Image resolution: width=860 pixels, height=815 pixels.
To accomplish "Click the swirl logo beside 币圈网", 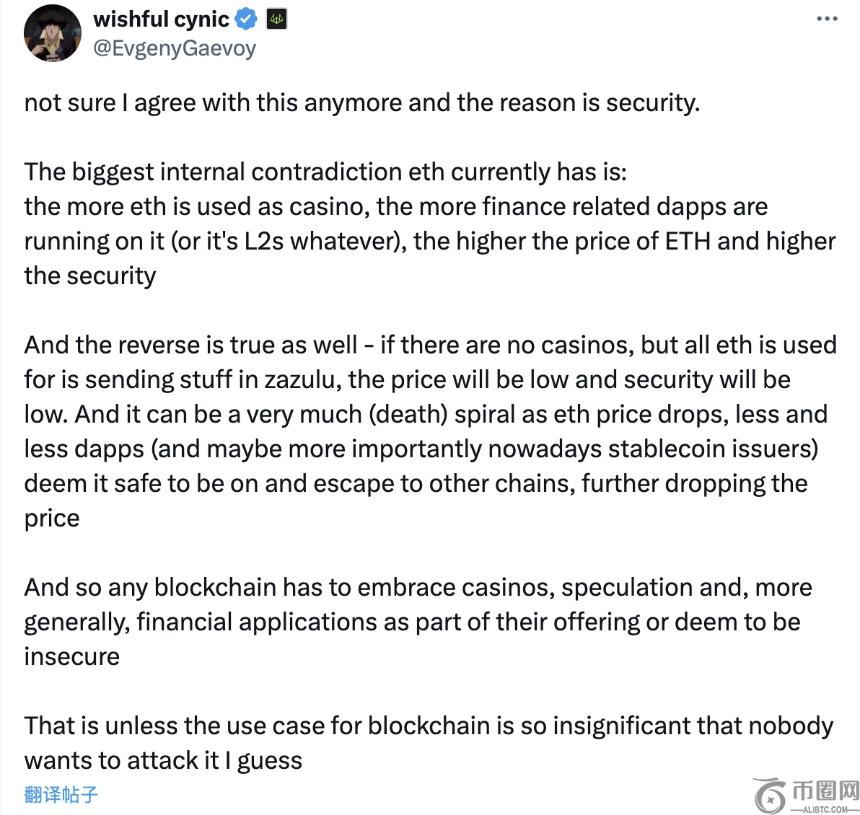I will (771, 795).
